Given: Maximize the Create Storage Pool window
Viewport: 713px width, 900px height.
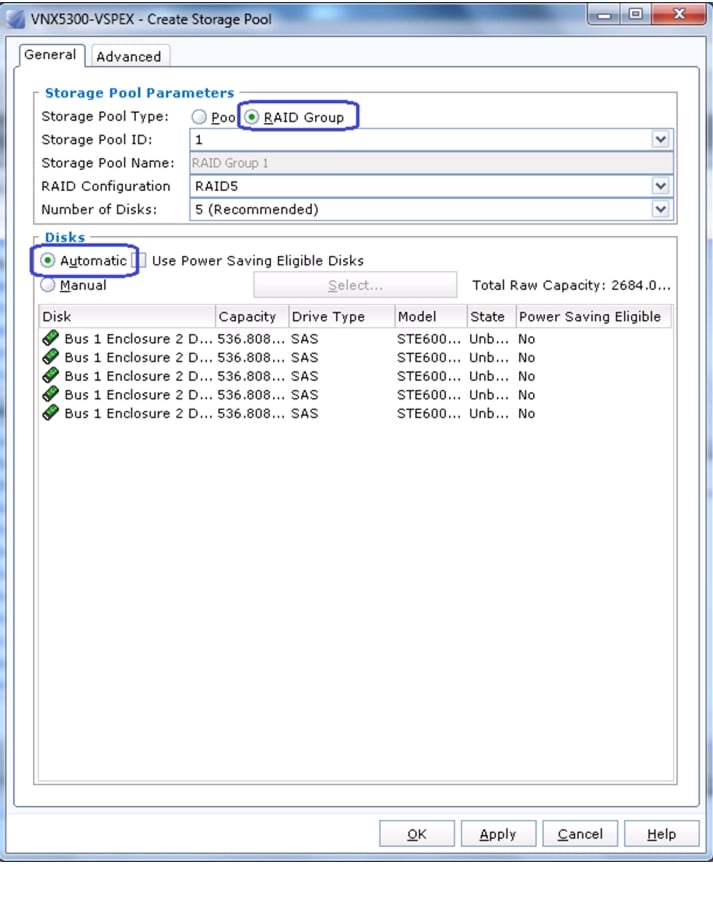Looking at the screenshot, I should pyautogui.click(x=636, y=14).
